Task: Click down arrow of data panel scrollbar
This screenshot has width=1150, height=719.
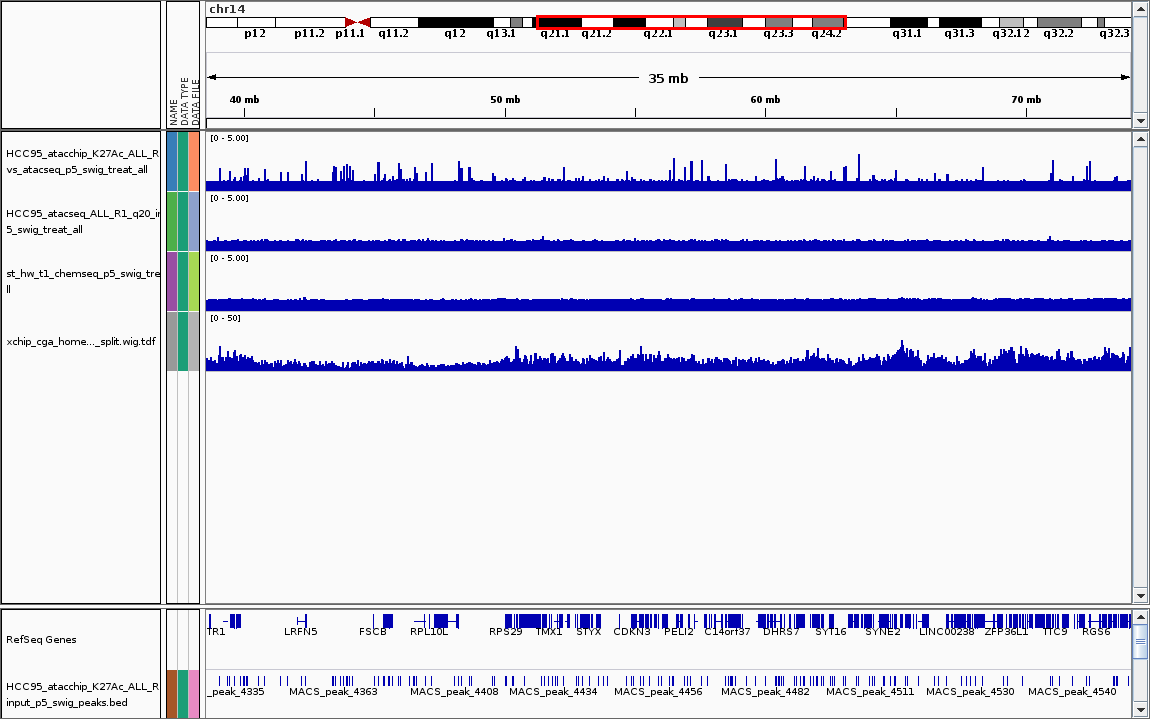Action: point(1140,596)
